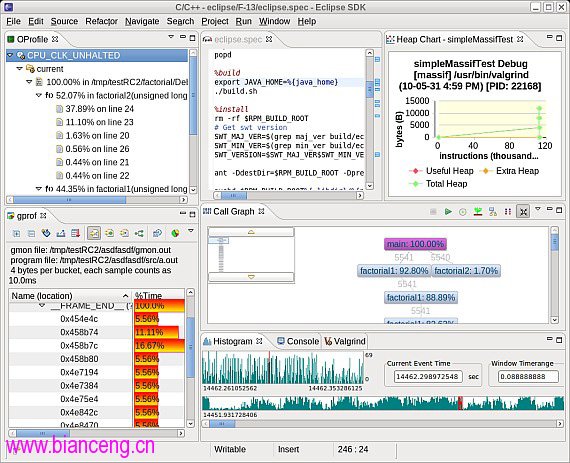Viewport: 570px width, 463px height.
Task: Maximize the Heap Chart view panel
Action: click(559, 37)
